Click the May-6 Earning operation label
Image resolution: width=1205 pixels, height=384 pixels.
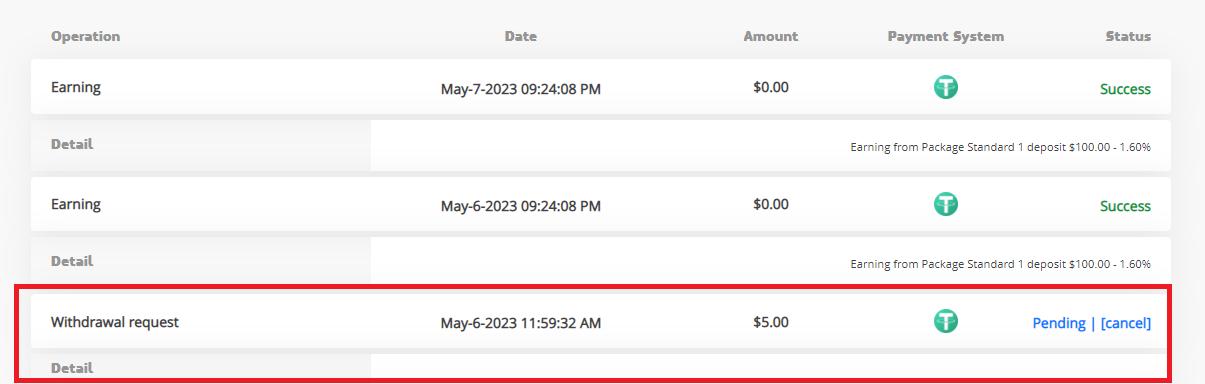[x=76, y=204]
